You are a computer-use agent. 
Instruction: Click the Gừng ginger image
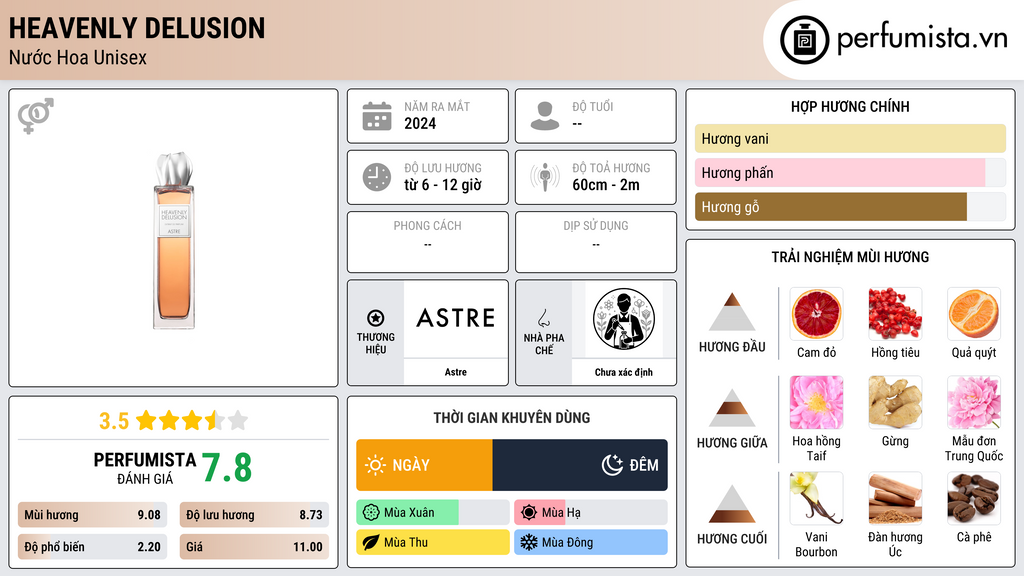[895, 402]
